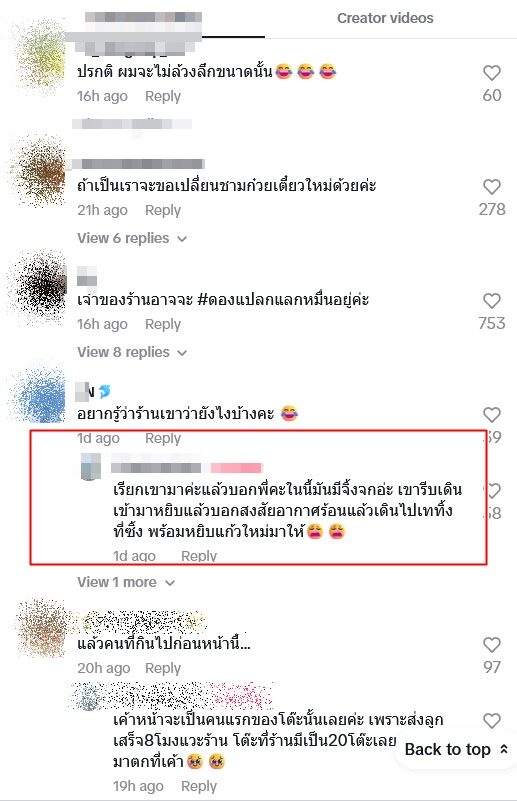This screenshot has height=801, width=517.
Task: Click Back to top button
Action: coord(456,749)
